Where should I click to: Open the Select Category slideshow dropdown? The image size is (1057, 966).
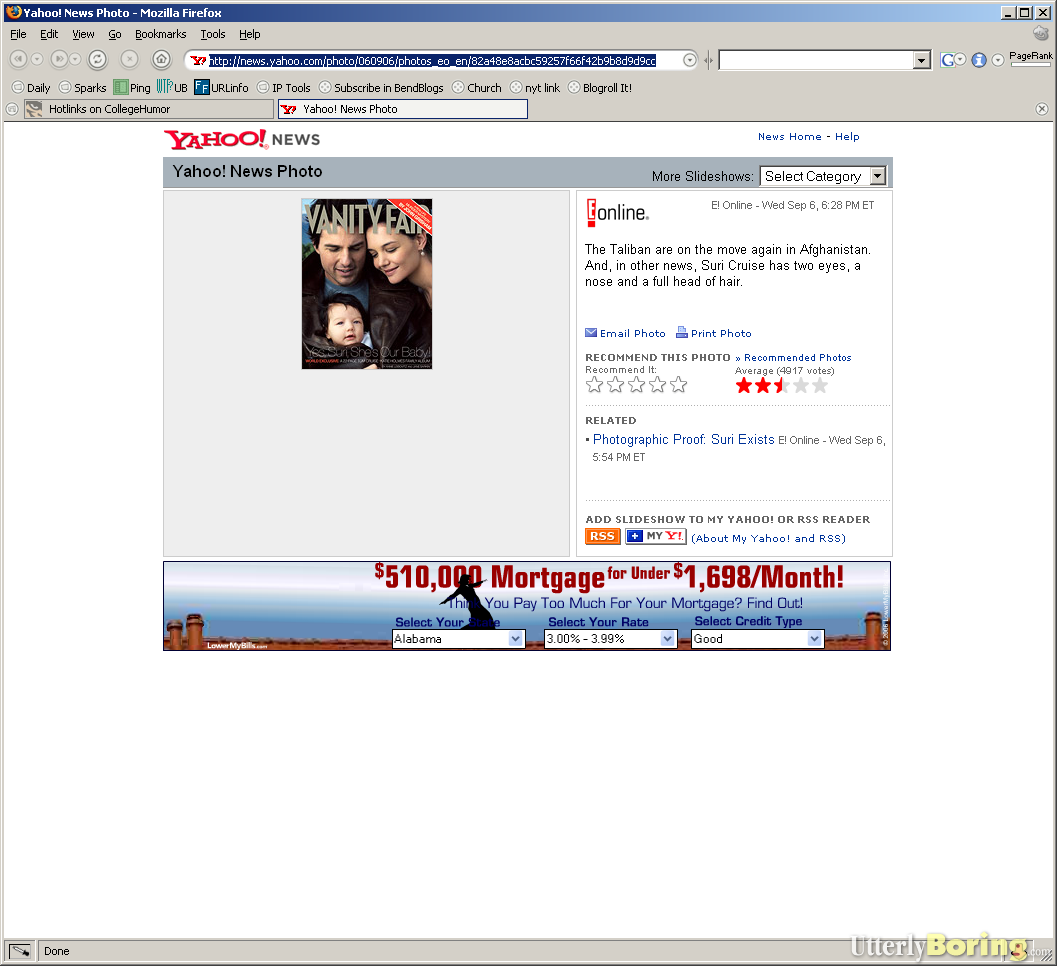click(823, 176)
